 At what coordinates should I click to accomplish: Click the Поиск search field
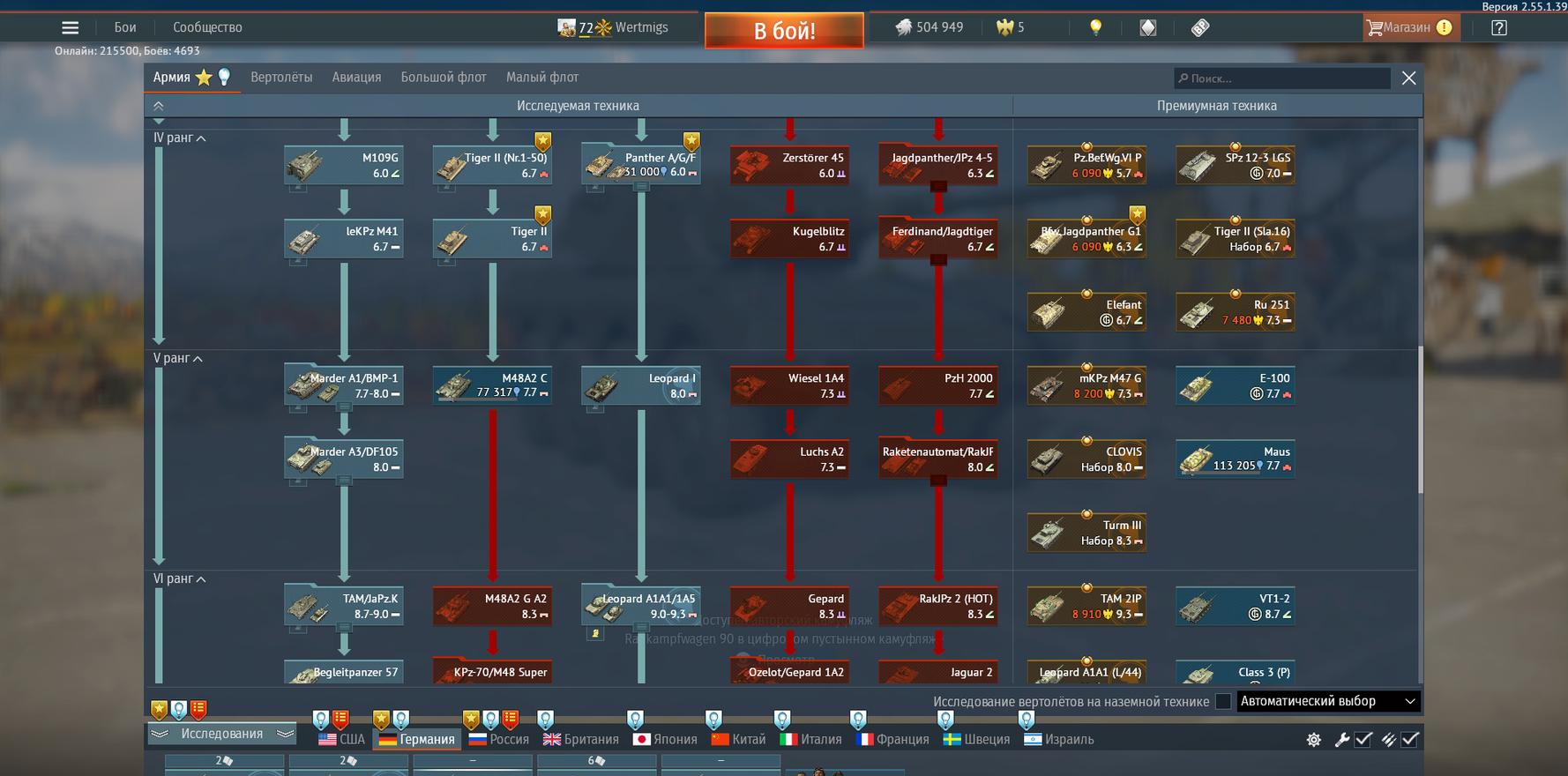tap(1283, 78)
